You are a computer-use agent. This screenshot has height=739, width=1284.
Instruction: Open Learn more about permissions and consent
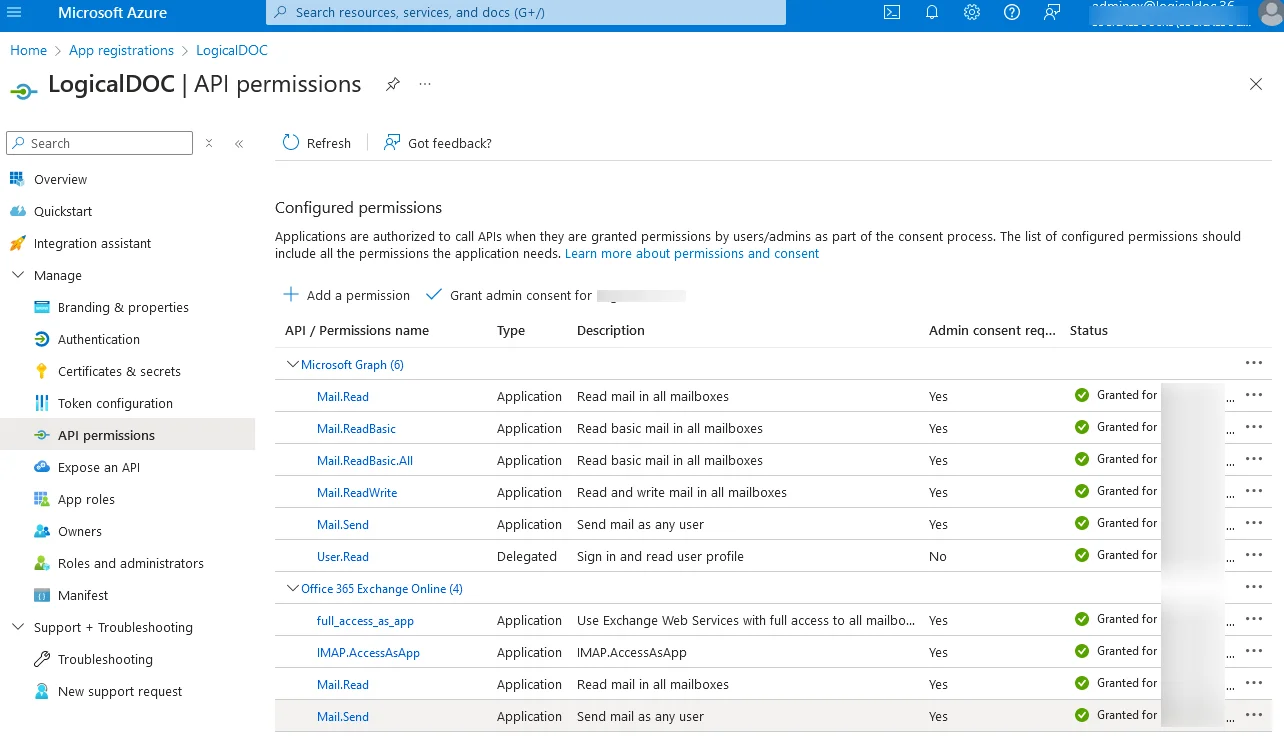[691, 253]
